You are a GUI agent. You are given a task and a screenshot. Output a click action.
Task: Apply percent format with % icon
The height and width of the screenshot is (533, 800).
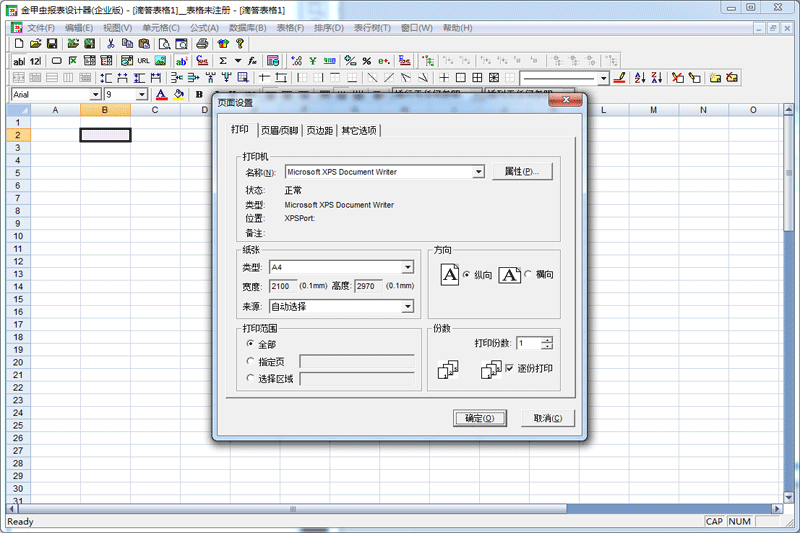pos(366,61)
